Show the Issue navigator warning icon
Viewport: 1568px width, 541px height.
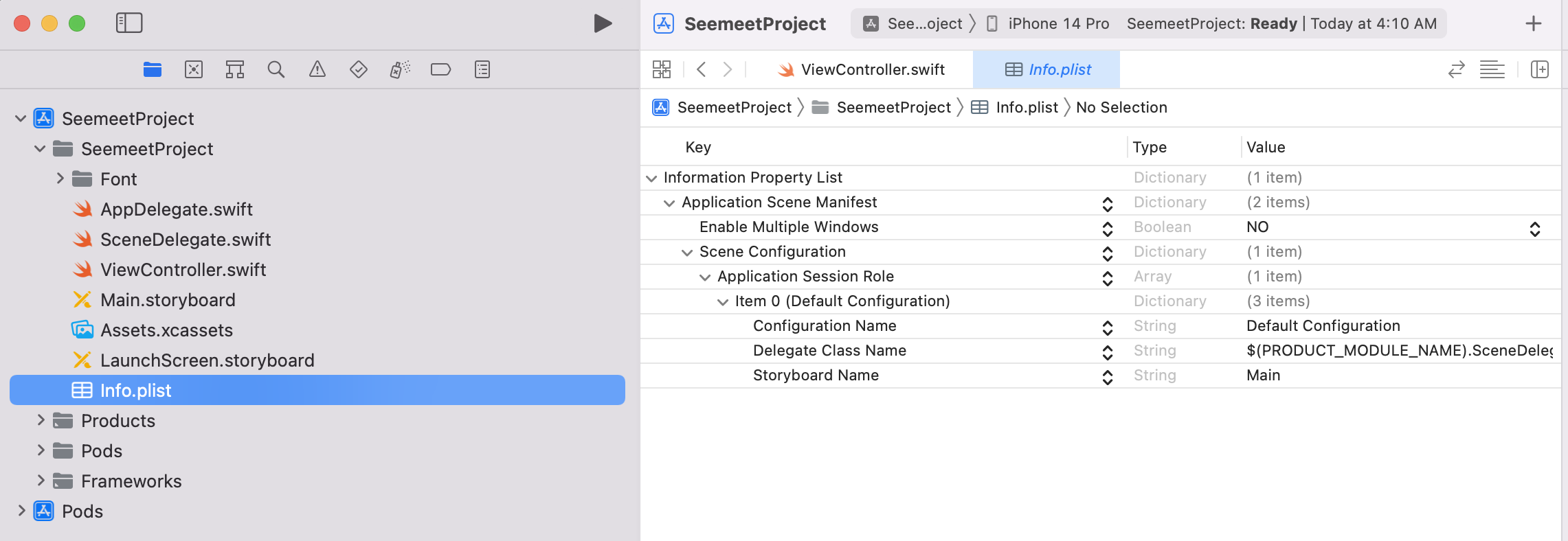[x=317, y=69]
